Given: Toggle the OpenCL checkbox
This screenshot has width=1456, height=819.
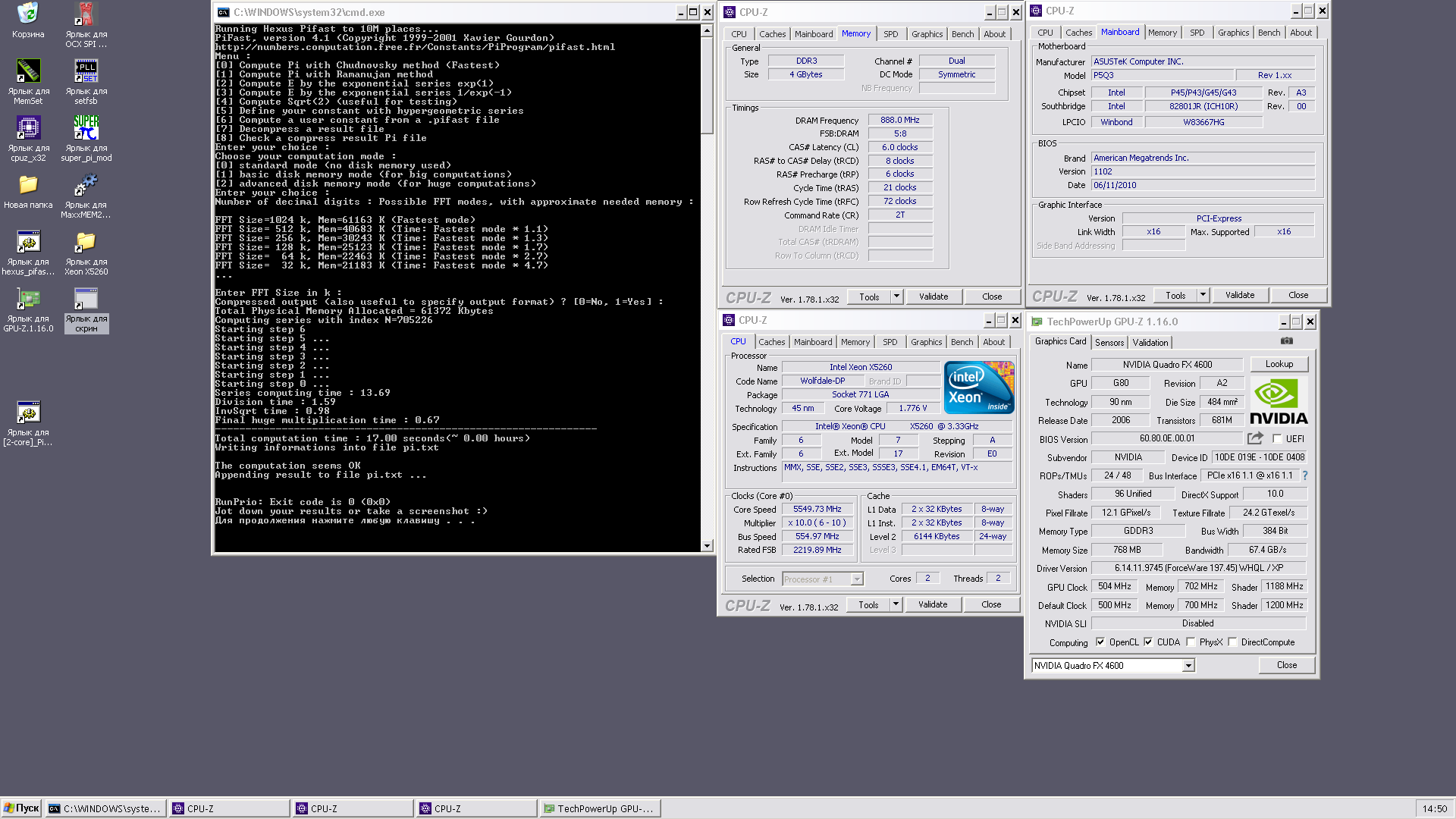Looking at the screenshot, I should click(x=1100, y=642).
